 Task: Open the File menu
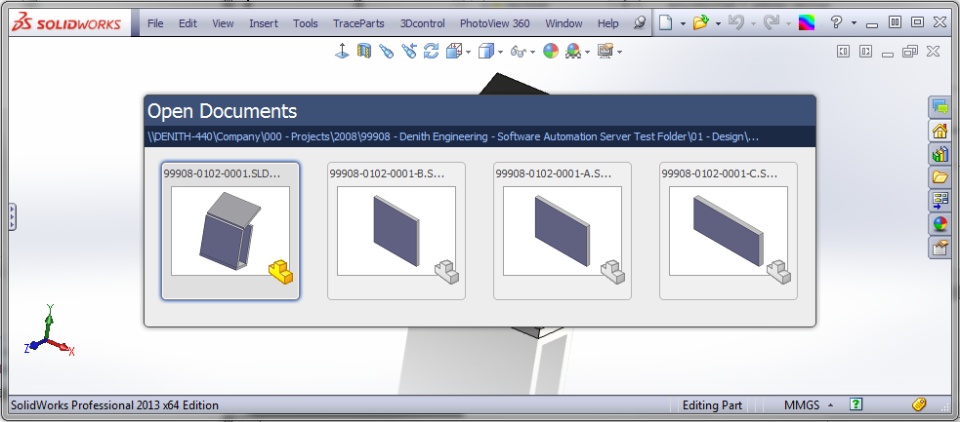(x=156, y=23)
